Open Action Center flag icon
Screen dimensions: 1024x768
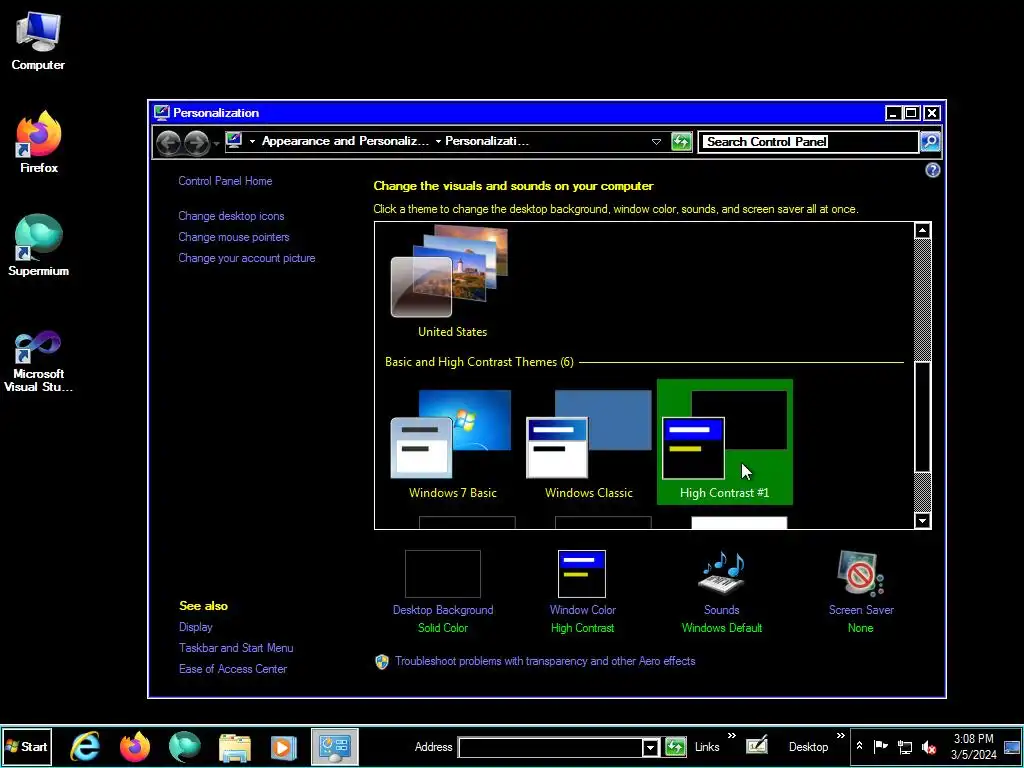(x=880, y=746)
